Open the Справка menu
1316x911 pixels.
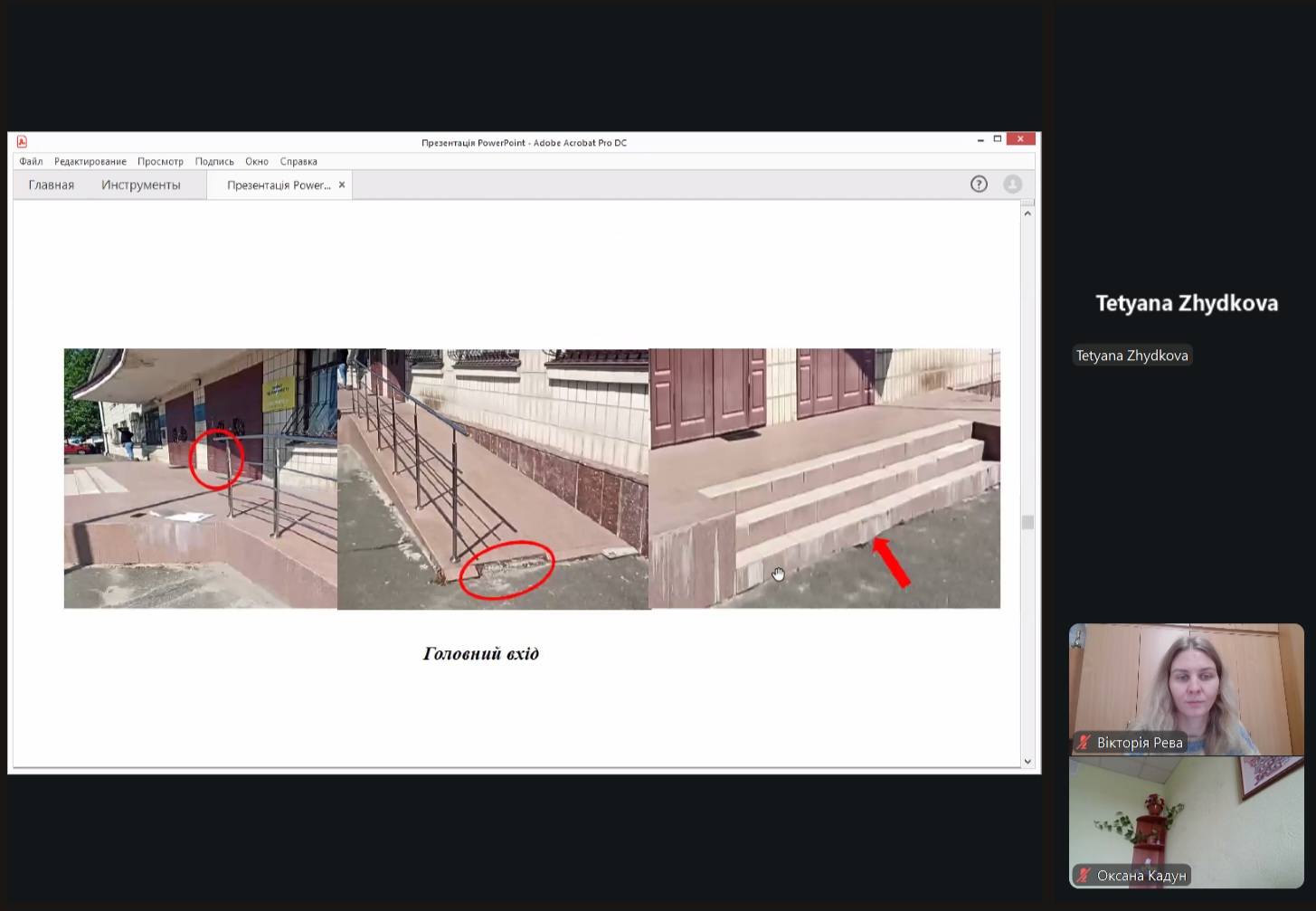pos(298,162)
